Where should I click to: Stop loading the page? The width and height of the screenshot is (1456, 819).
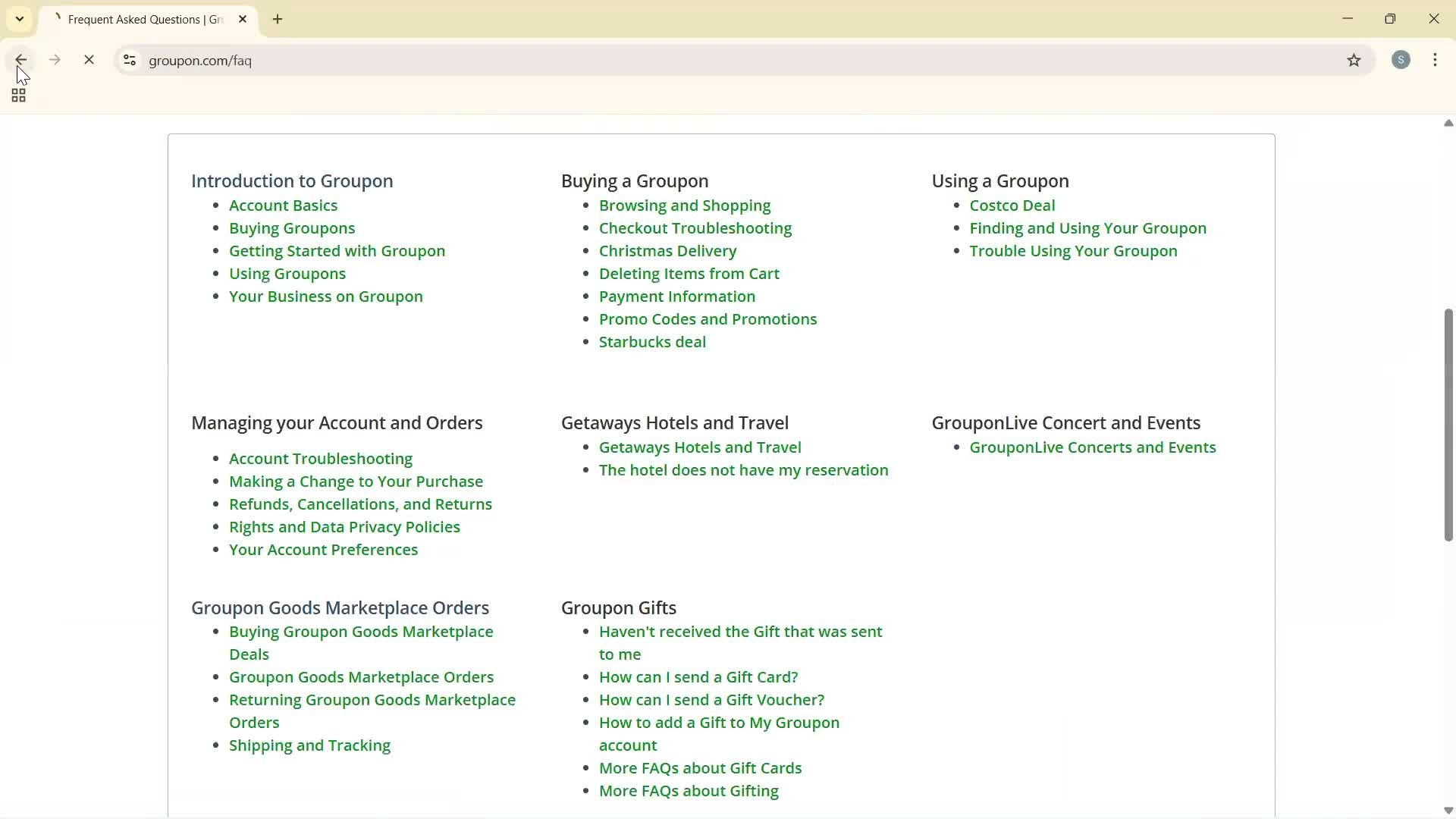(x=89, y=60)
